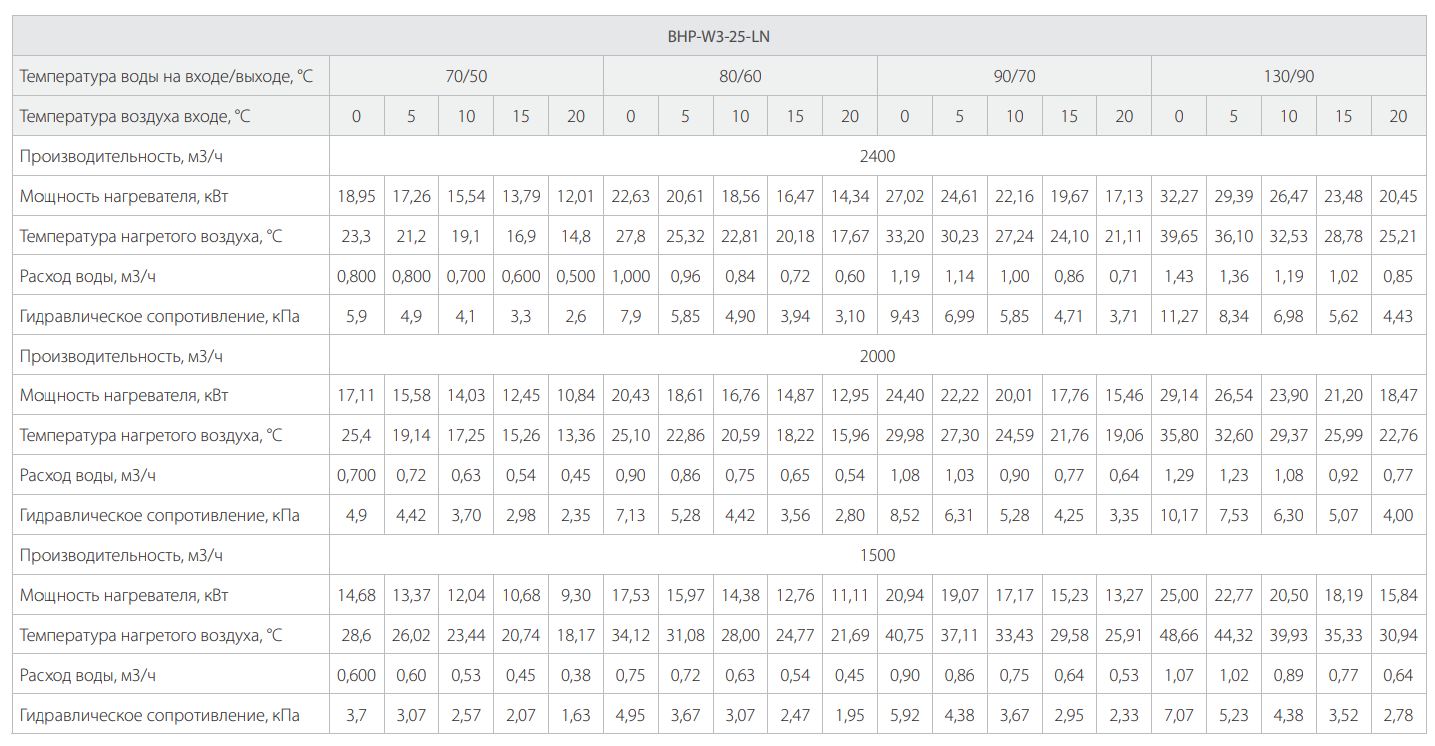Image resolution: width=1435 pixels, height=746 pixels.
Task: Select the 130/90 water temperature header
Action: pos(1289,76)
